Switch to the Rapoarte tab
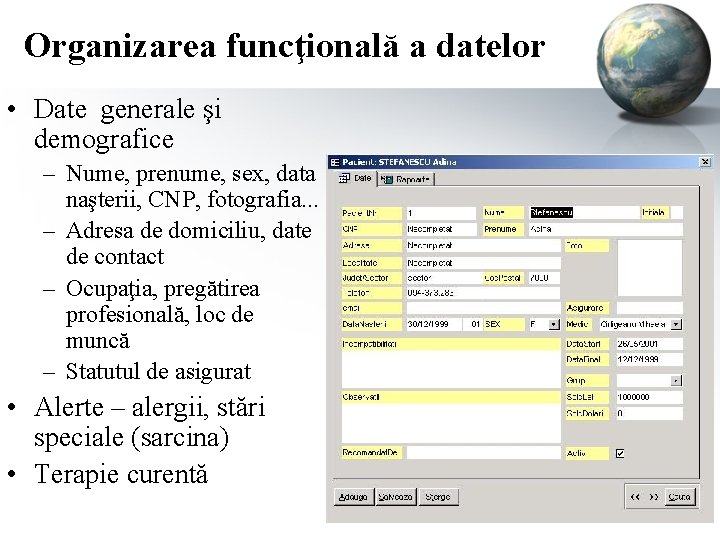Viewport: 720px width, 540px height. pyautogui.click(x=406, y=180)
